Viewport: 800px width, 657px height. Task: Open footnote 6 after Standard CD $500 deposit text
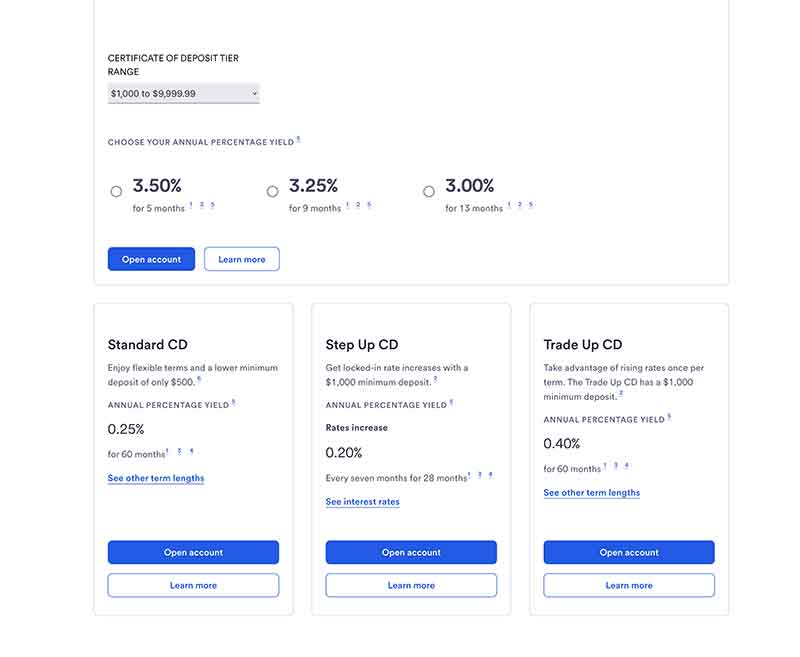click(199, 379)
